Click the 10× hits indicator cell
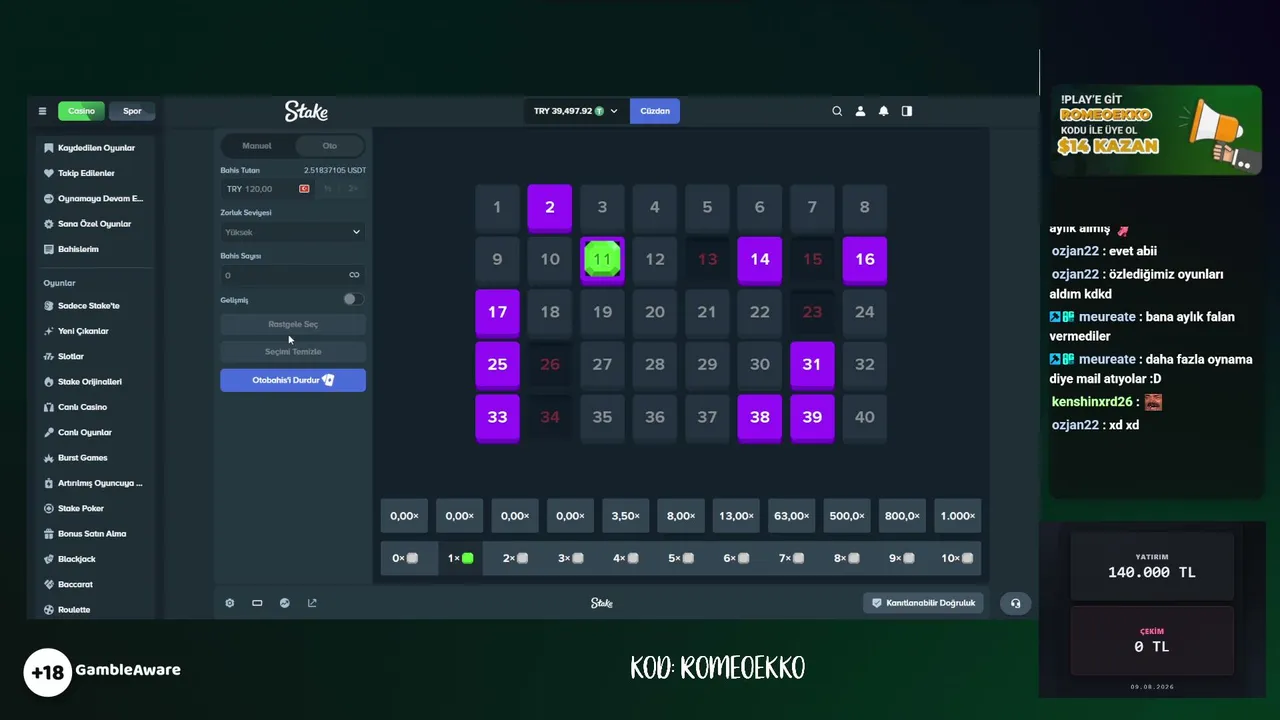This screenshot has width=1280, height=720. pos(957,558)
